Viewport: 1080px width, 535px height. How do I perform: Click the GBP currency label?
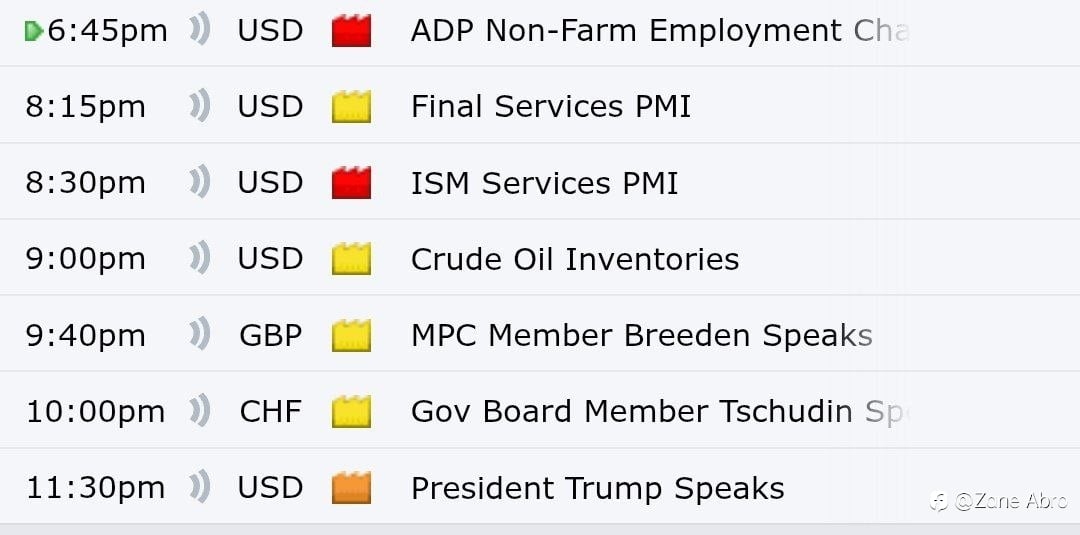click(x=270, y=335)
